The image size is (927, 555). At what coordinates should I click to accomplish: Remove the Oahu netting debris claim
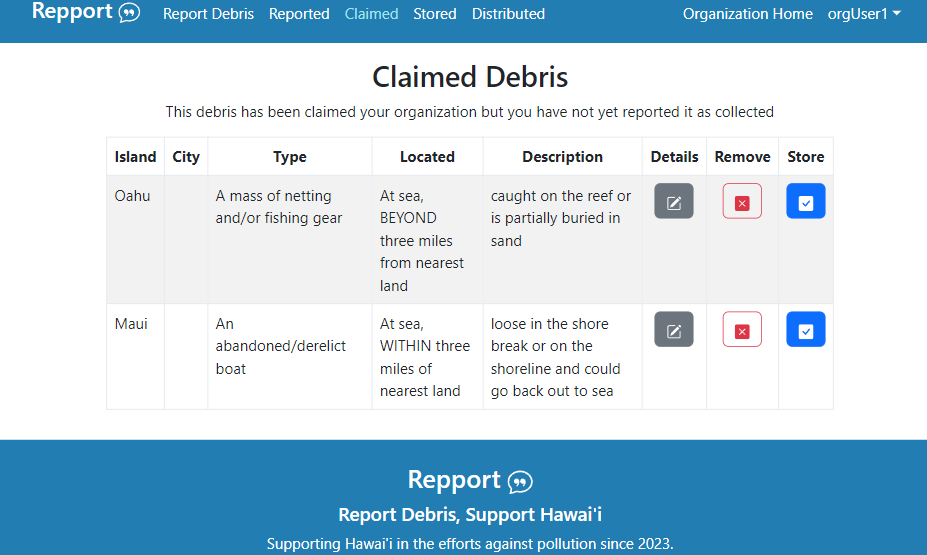(x=742, y=202)
